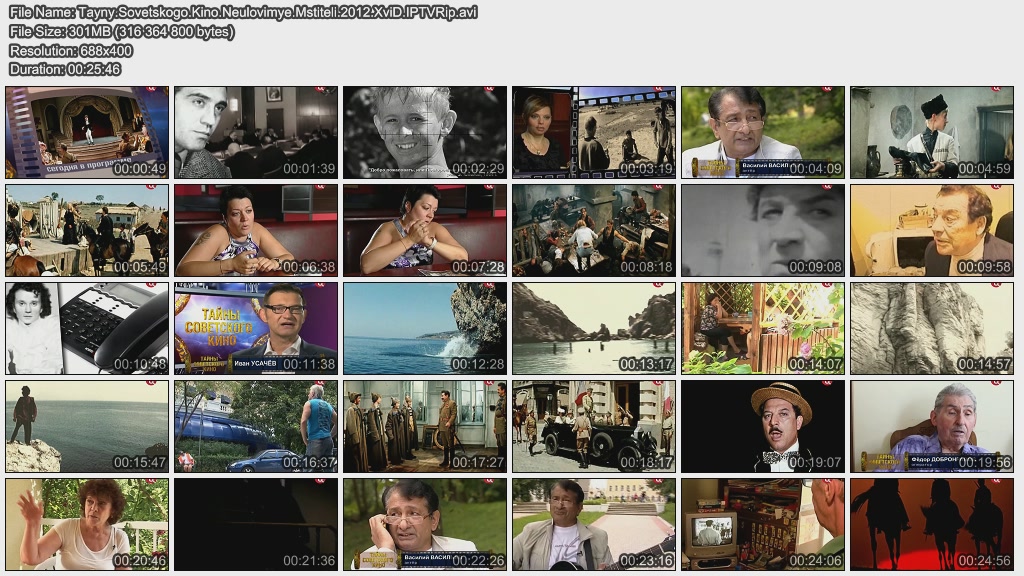Select the rocky bay frame 00:13:17

click(x=594, y=328)
